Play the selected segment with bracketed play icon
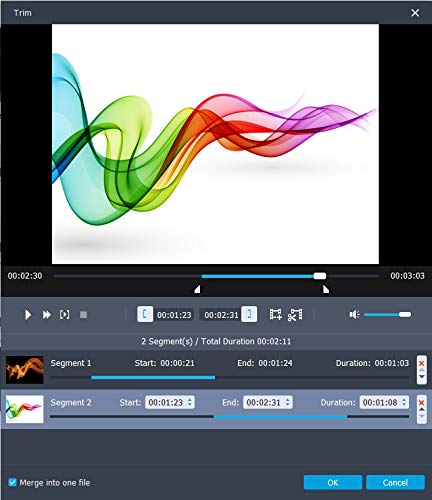 [65, 315]
